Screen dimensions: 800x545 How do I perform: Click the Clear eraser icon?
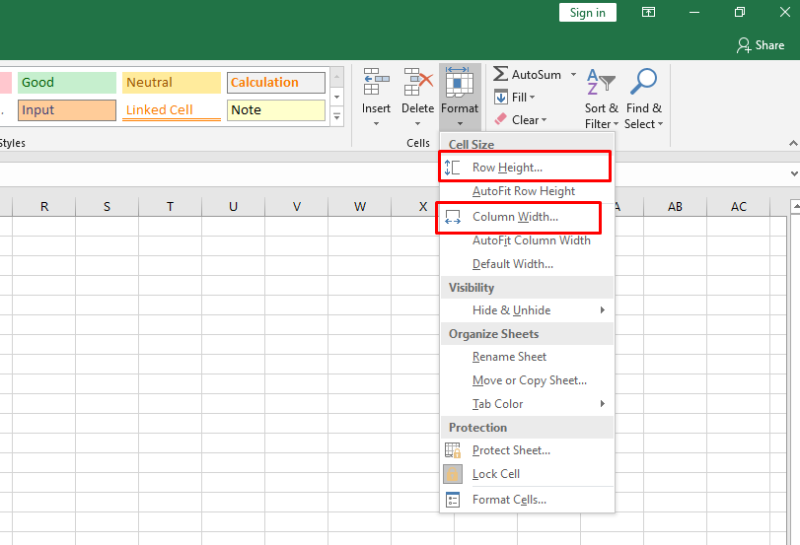501,119
